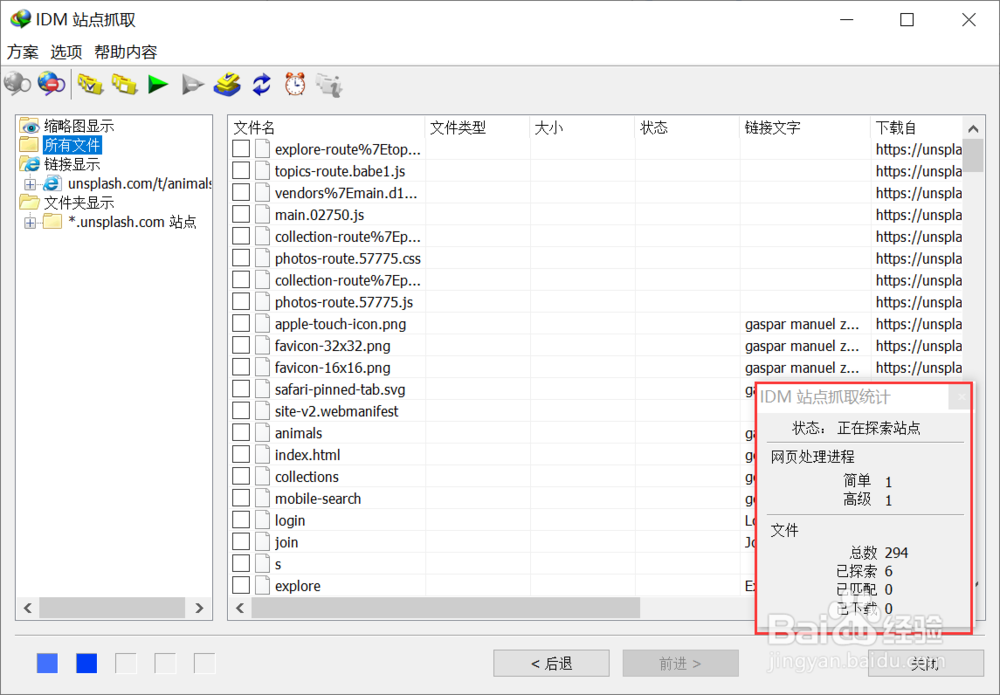This screenshot has width=1000, height=695.
Task: Click the IDM logo in title bar
Action: [x=20, y=19]
